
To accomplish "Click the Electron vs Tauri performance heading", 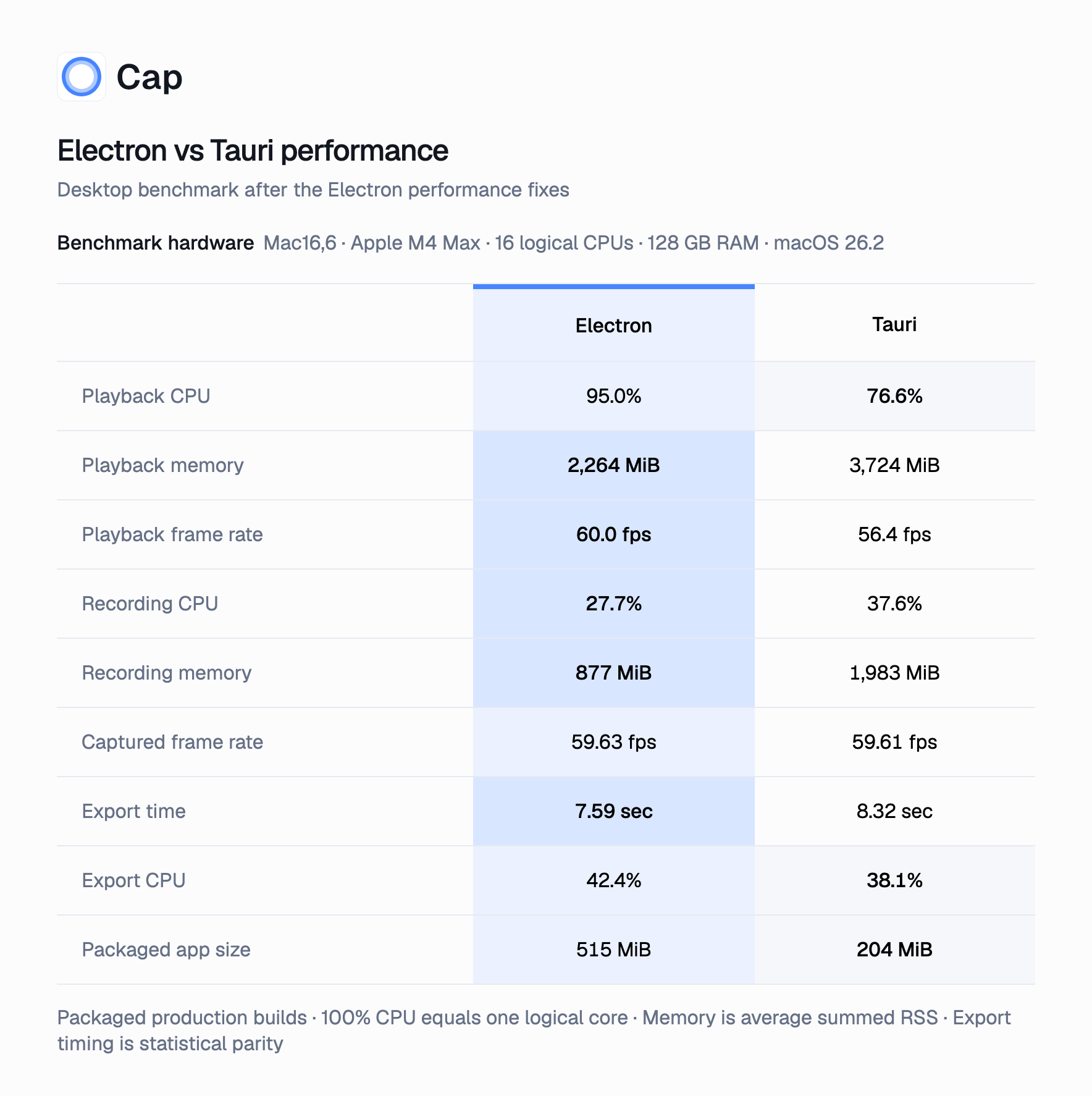I will 253,151.
